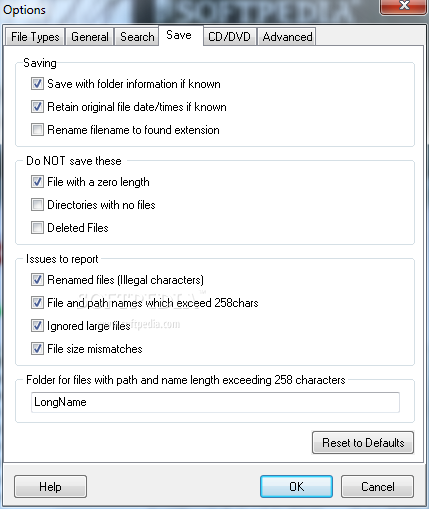Click Reset to Defaults button

click(x=363, y=443)
